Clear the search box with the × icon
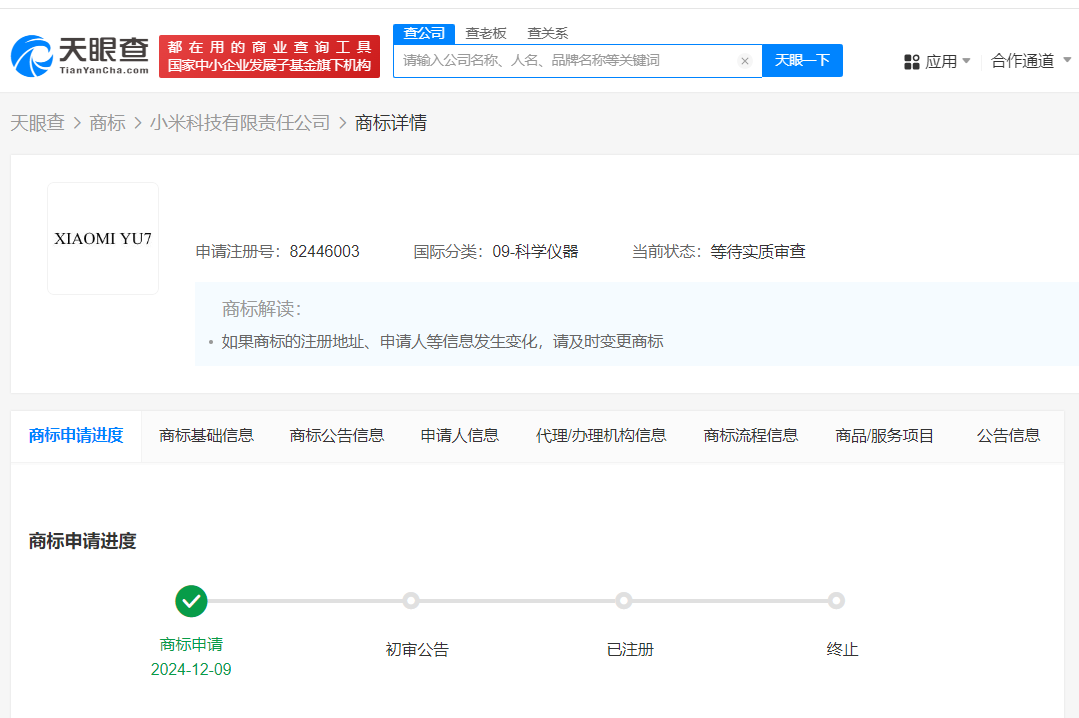 (744, 61)
